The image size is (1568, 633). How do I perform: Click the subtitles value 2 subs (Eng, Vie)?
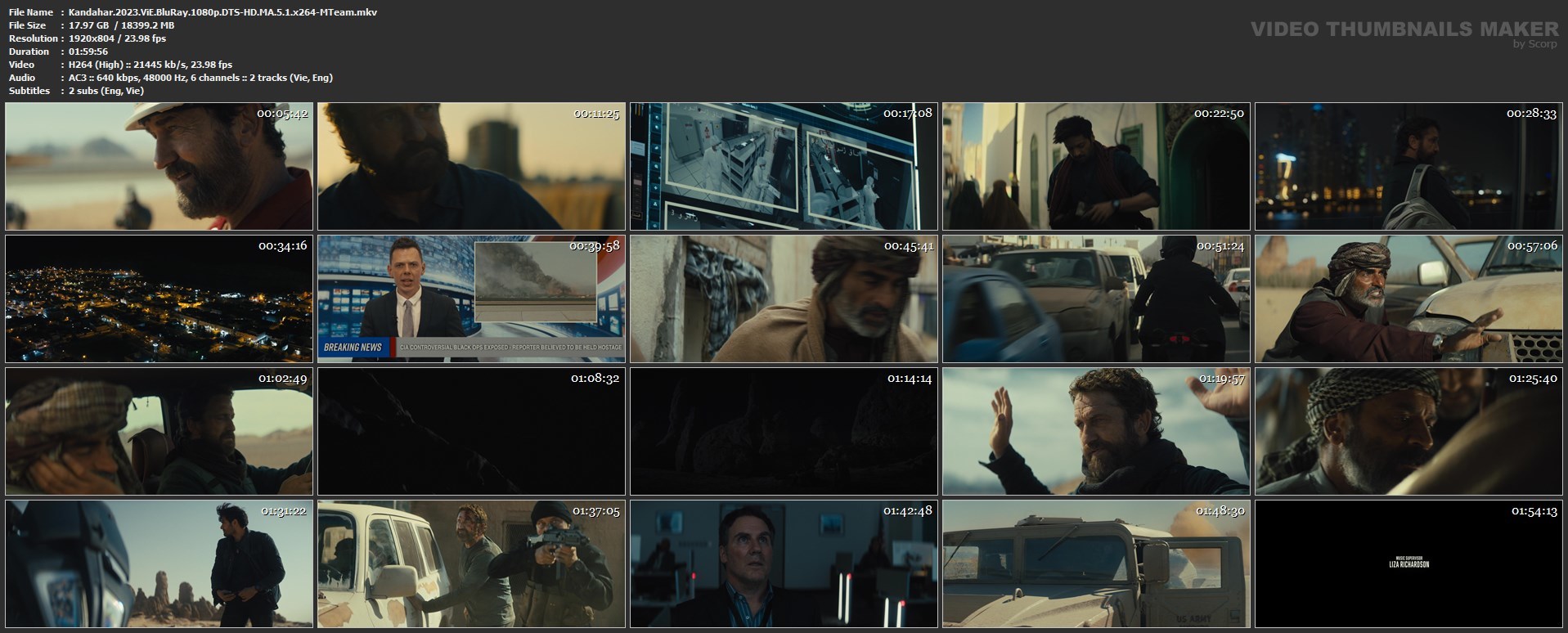[106, 91]
